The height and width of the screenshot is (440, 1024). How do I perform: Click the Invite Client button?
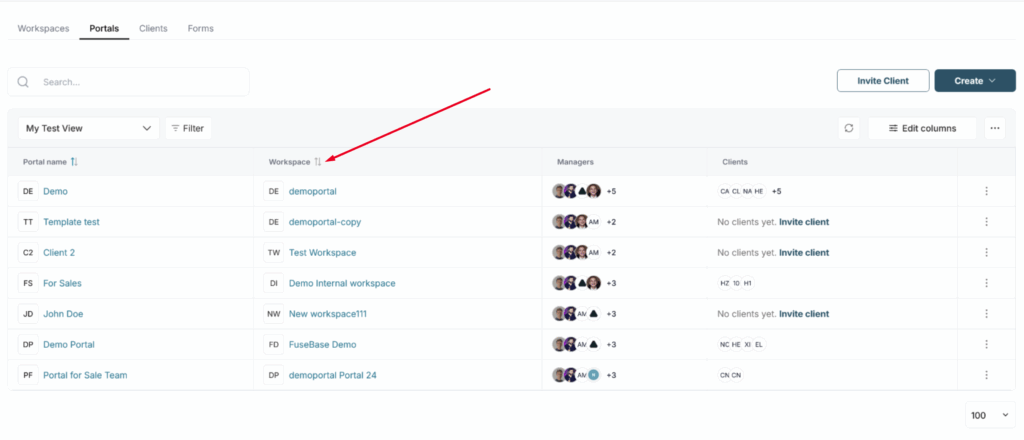(882, 81)
